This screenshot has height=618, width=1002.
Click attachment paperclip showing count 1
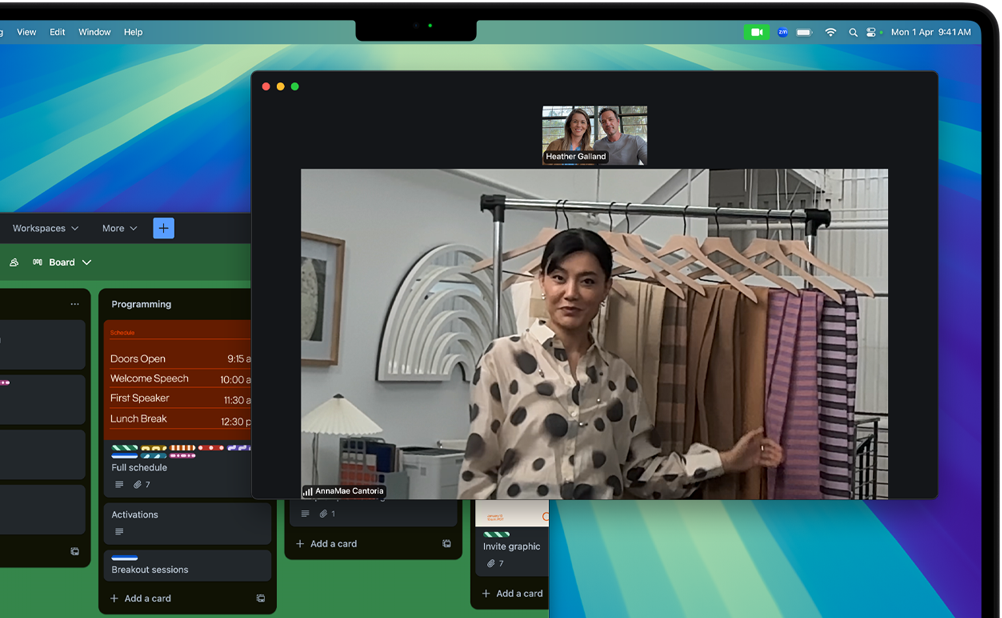click(x=324, y=513)
